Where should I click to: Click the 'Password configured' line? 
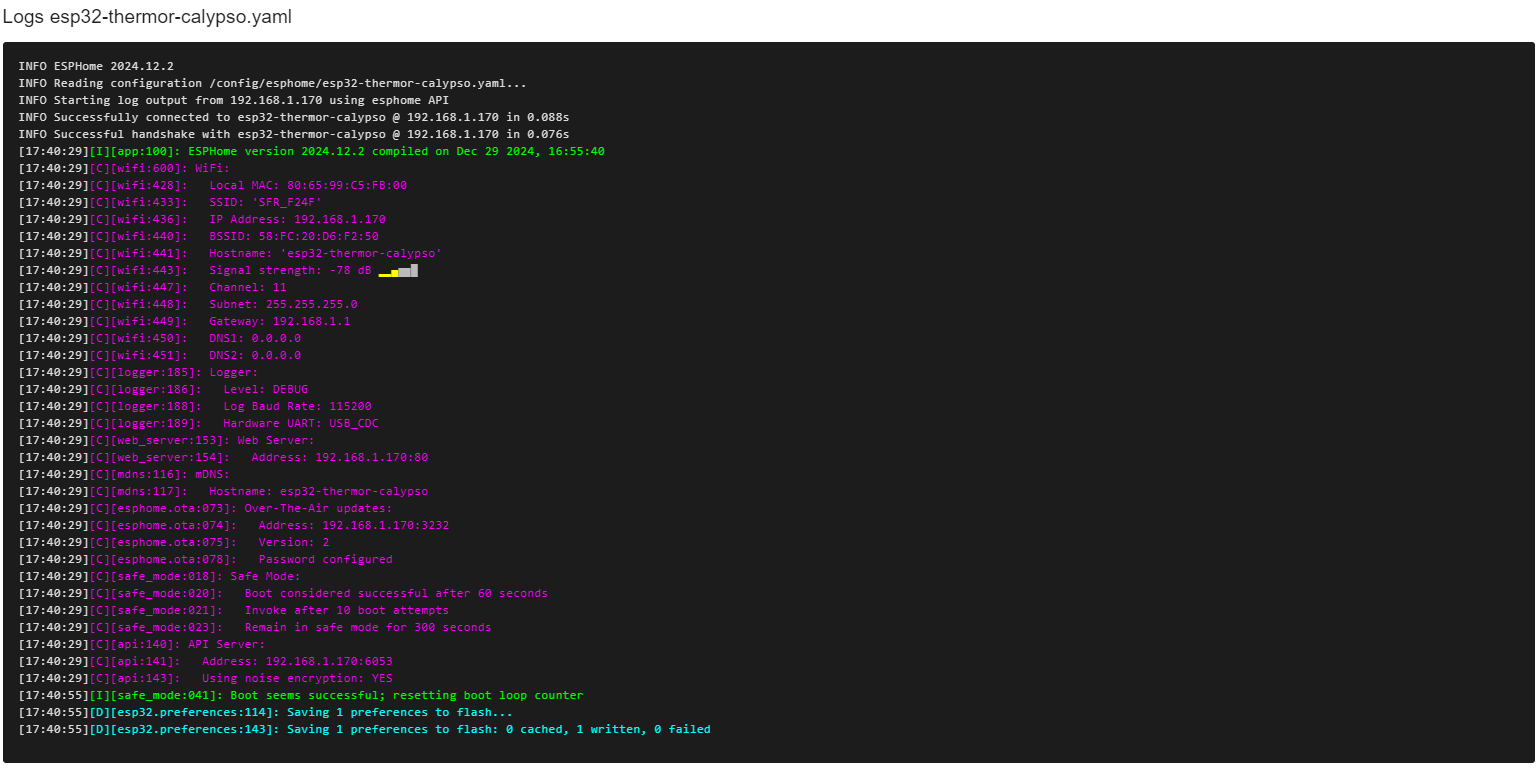tap(205, 559)
